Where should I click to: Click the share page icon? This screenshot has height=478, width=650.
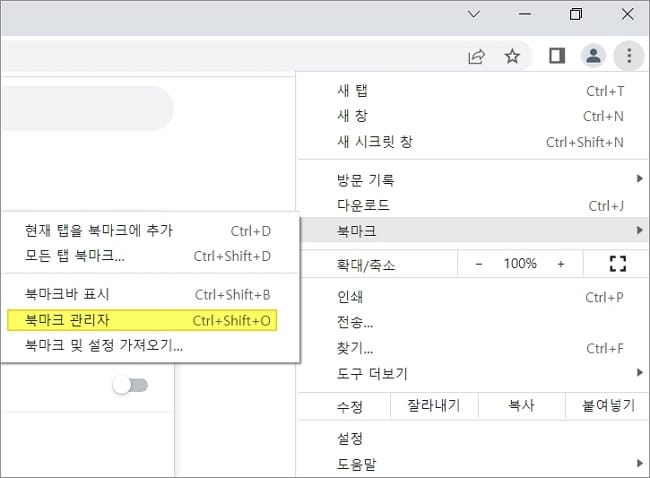tap(476, 56)
